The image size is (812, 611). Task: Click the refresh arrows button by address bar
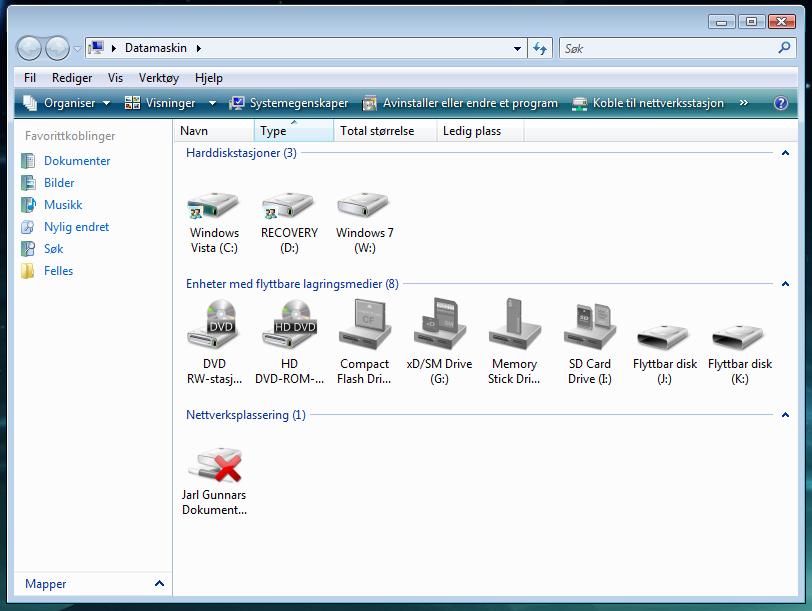point(540,48)
